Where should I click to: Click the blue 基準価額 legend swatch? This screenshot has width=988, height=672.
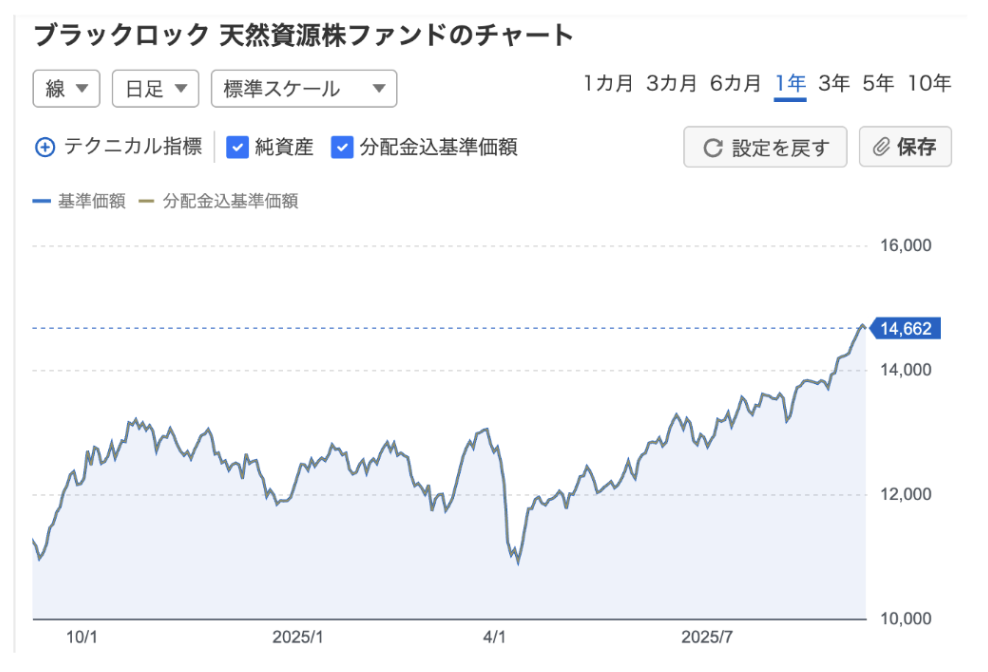click(41, 201)
